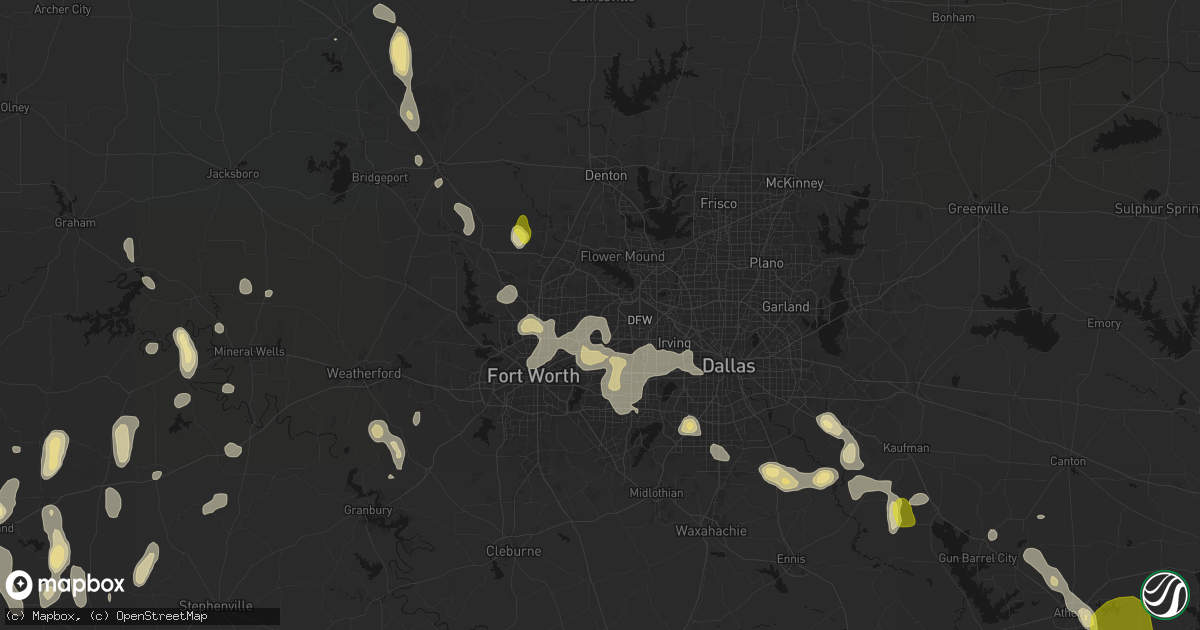Viewport: 1200px width, 630px height.
Task: Click the Archer City label
Action: pyautogui.click(x=62, y=9)
